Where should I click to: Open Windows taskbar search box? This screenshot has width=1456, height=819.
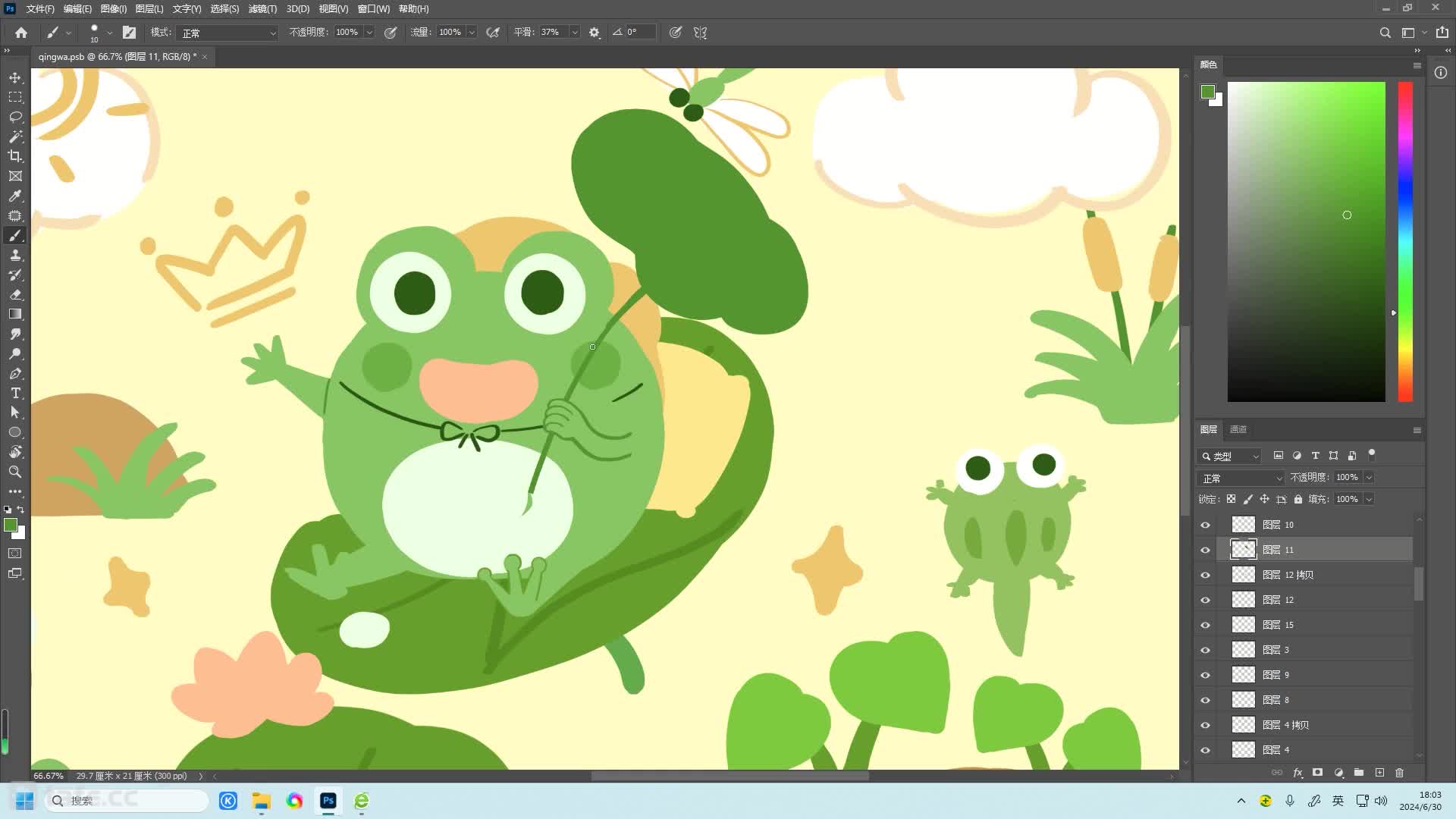(126, 801)
